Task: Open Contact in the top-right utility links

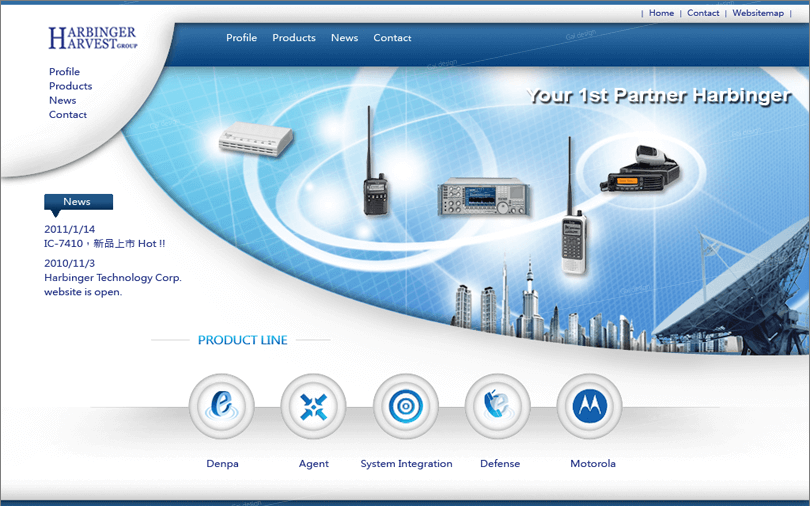Action: (703, 13)
